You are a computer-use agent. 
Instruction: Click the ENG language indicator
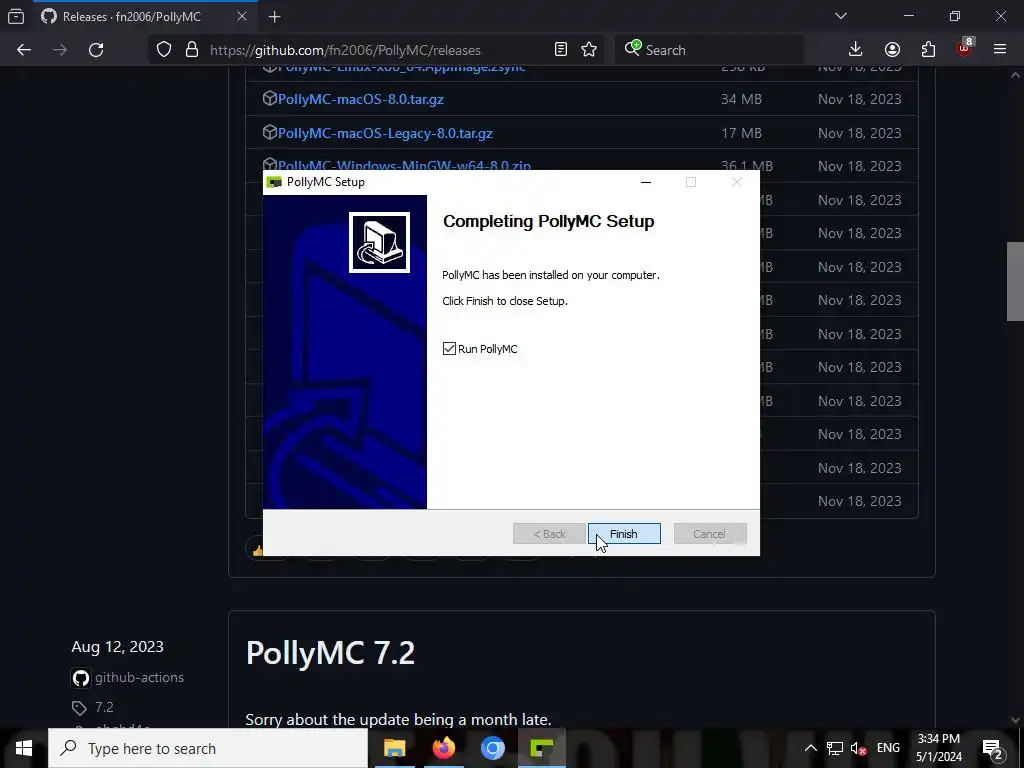[x=888, y=748]
